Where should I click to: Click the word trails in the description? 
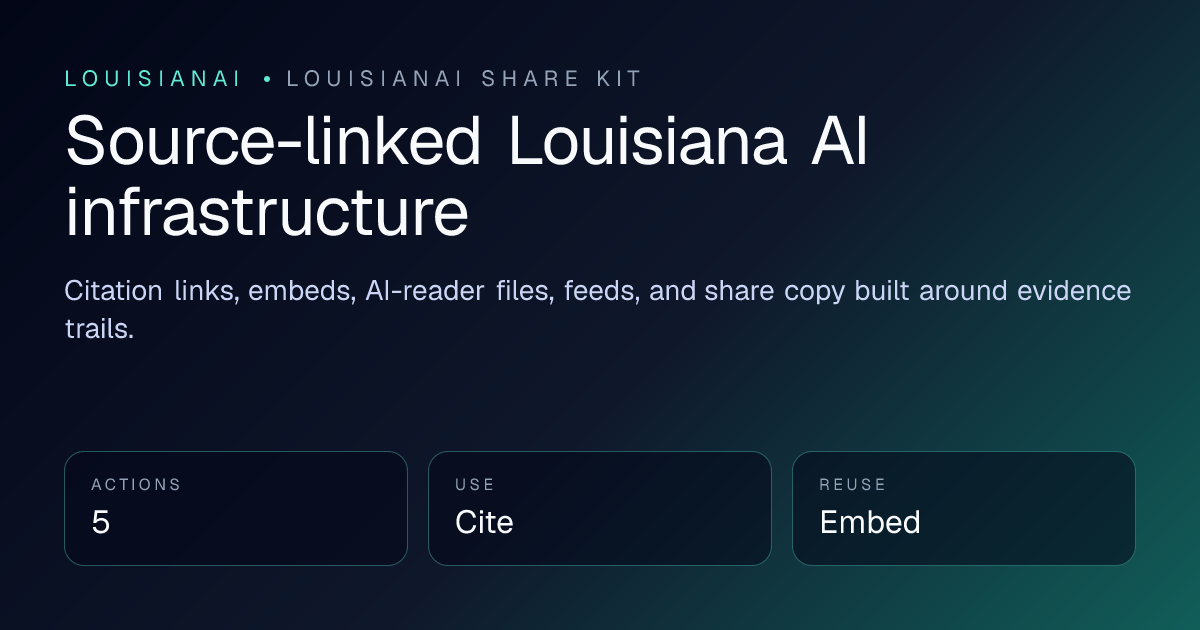(x=99, y=329)
